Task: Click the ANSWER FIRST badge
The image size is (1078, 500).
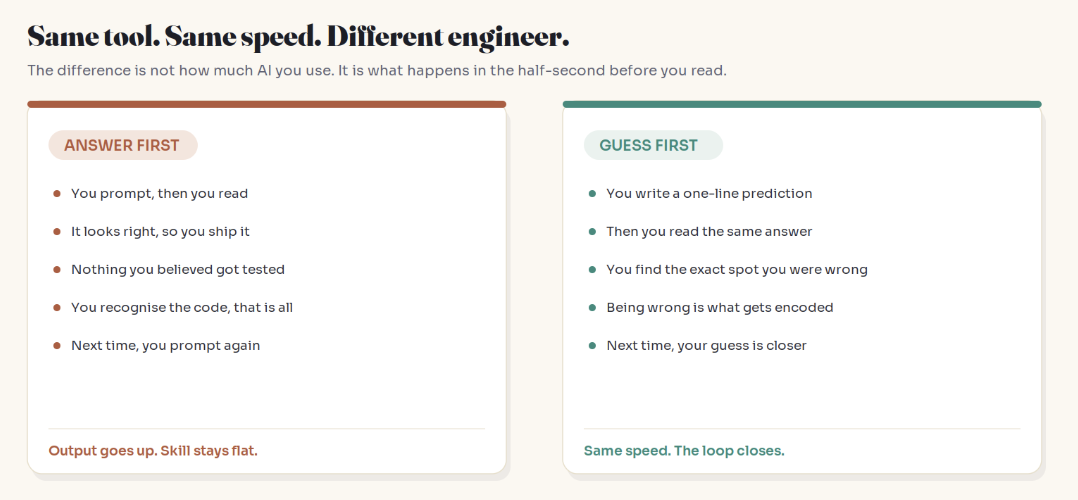Action: click(x=122, y=145)
